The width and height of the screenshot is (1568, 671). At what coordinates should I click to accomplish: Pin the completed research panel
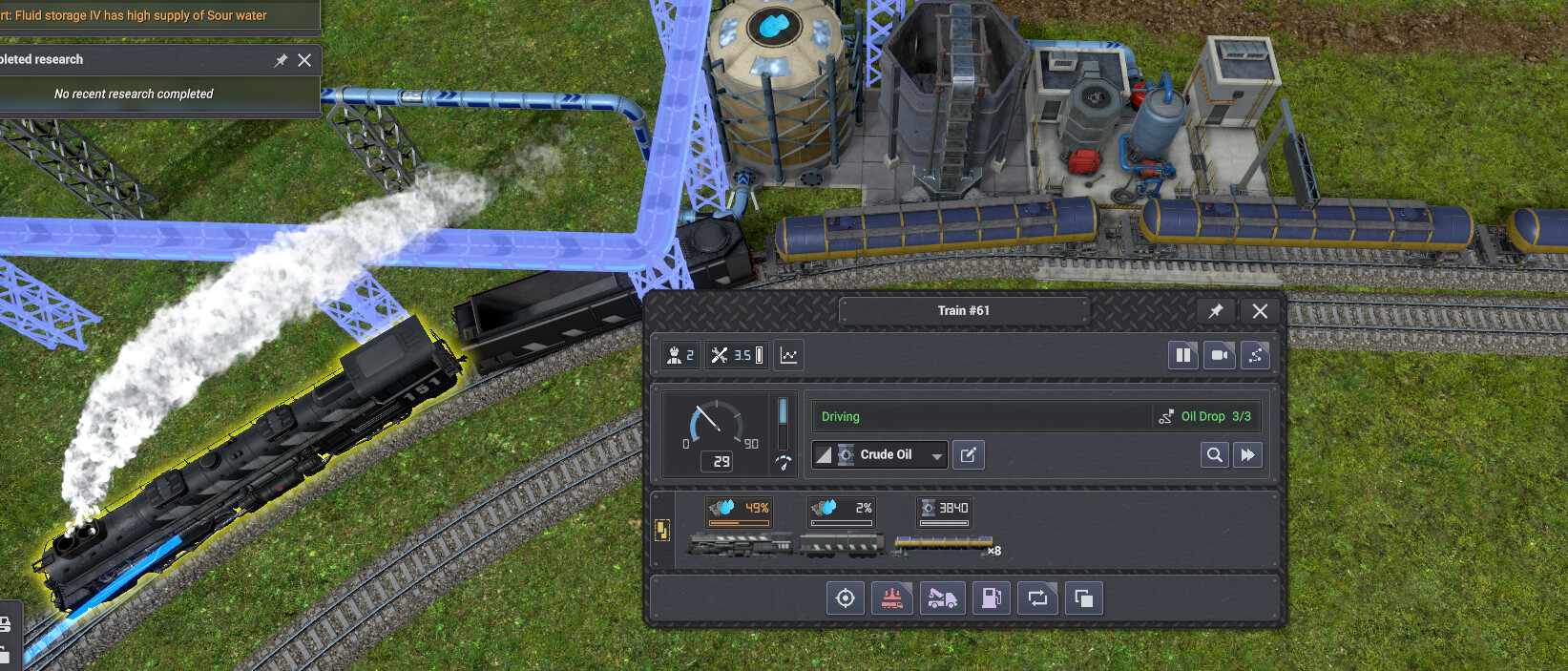click(x=281, y=60)
